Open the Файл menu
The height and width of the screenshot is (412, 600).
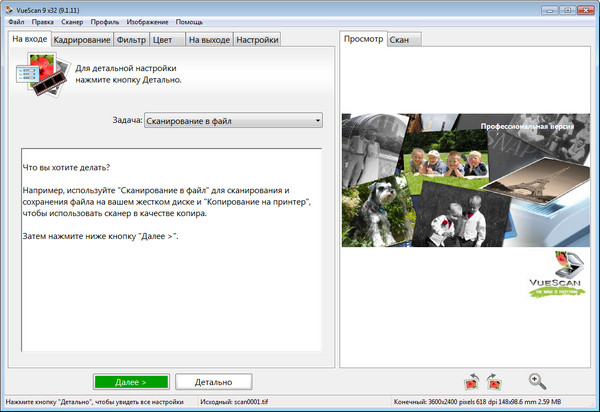click(x=16, y=21)
